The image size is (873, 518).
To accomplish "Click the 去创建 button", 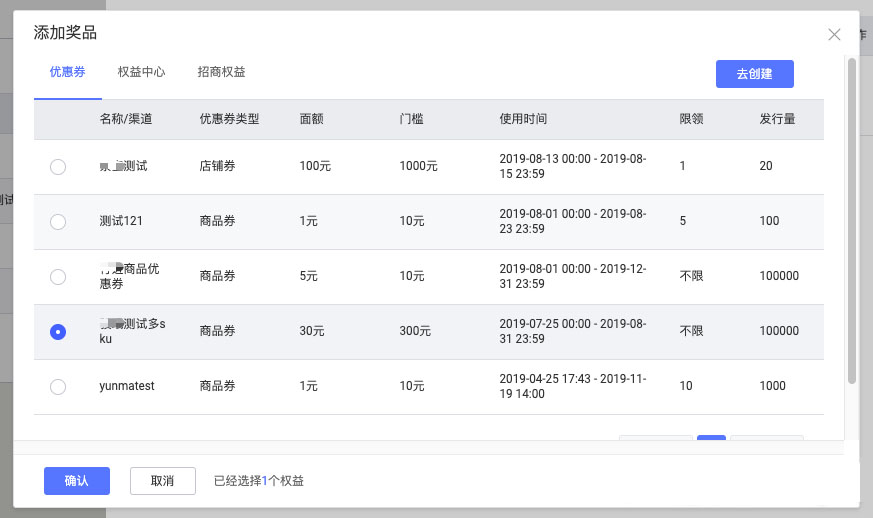I will pyautogui.click(x=754, y=74).
